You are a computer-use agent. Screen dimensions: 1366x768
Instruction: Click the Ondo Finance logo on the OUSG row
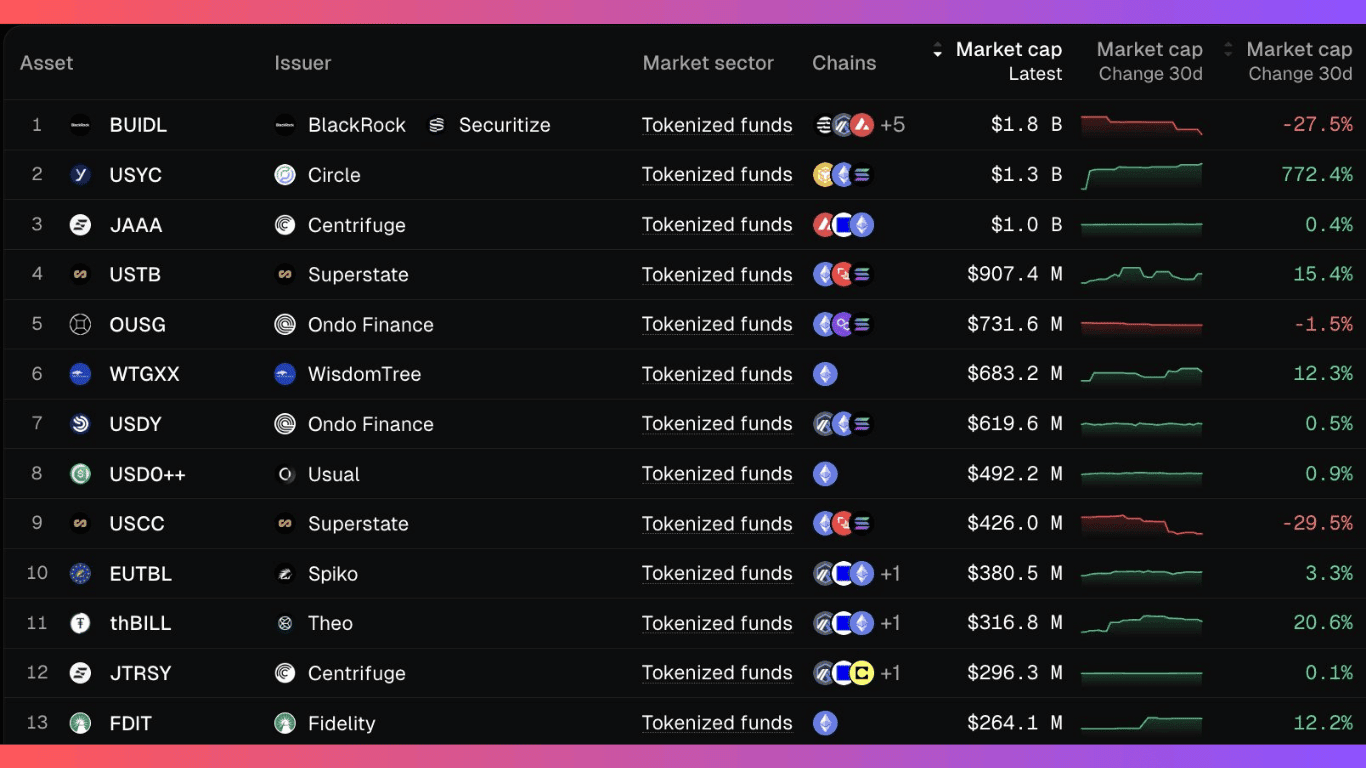(x=283, y=325)
